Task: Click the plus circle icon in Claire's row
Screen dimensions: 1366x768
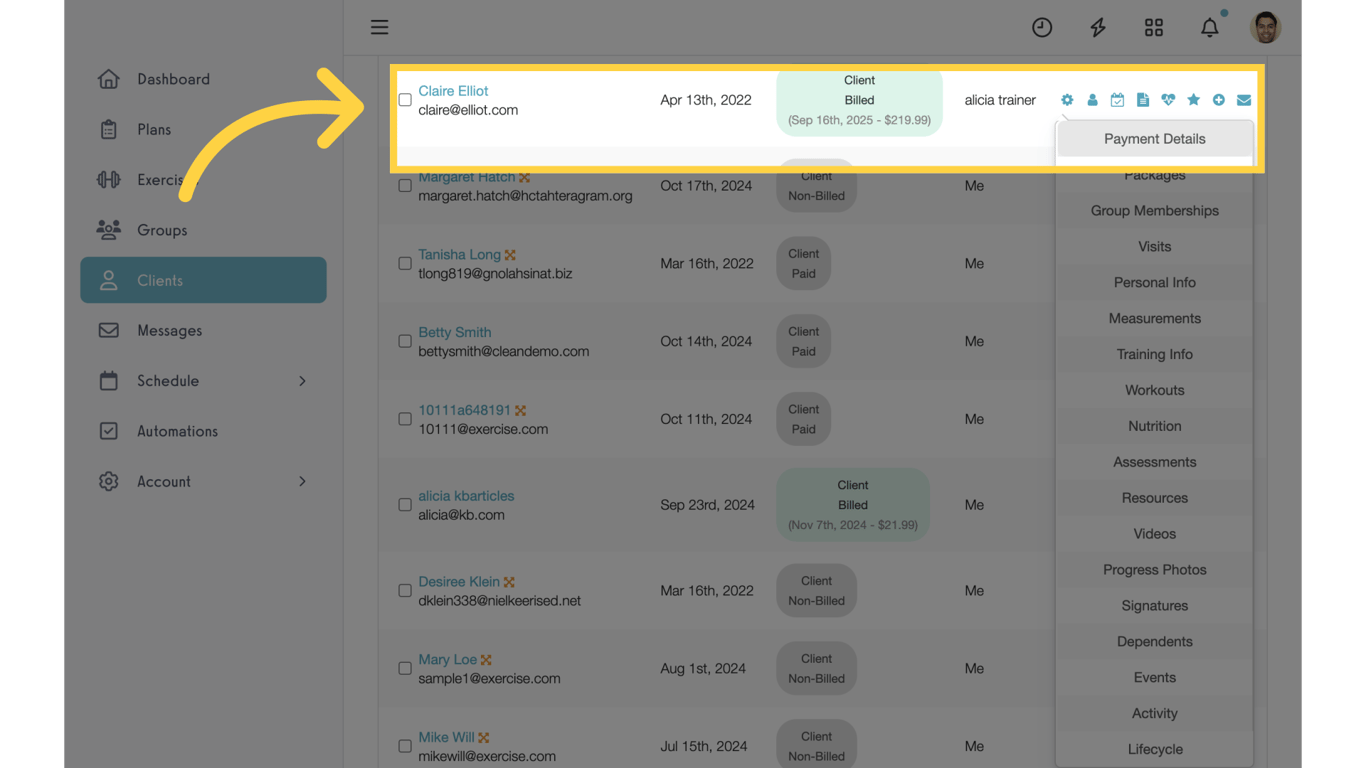Action: (x=1219, y=100)
